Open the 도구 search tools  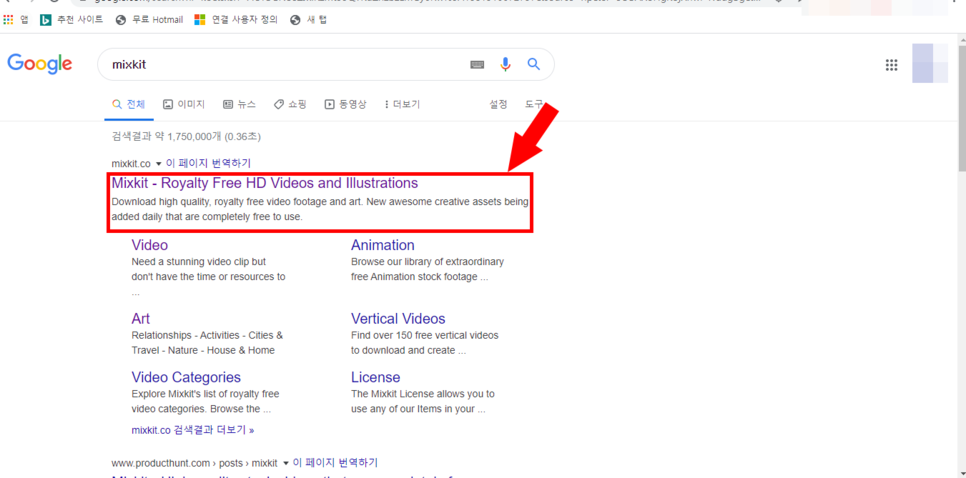point(534,105)
